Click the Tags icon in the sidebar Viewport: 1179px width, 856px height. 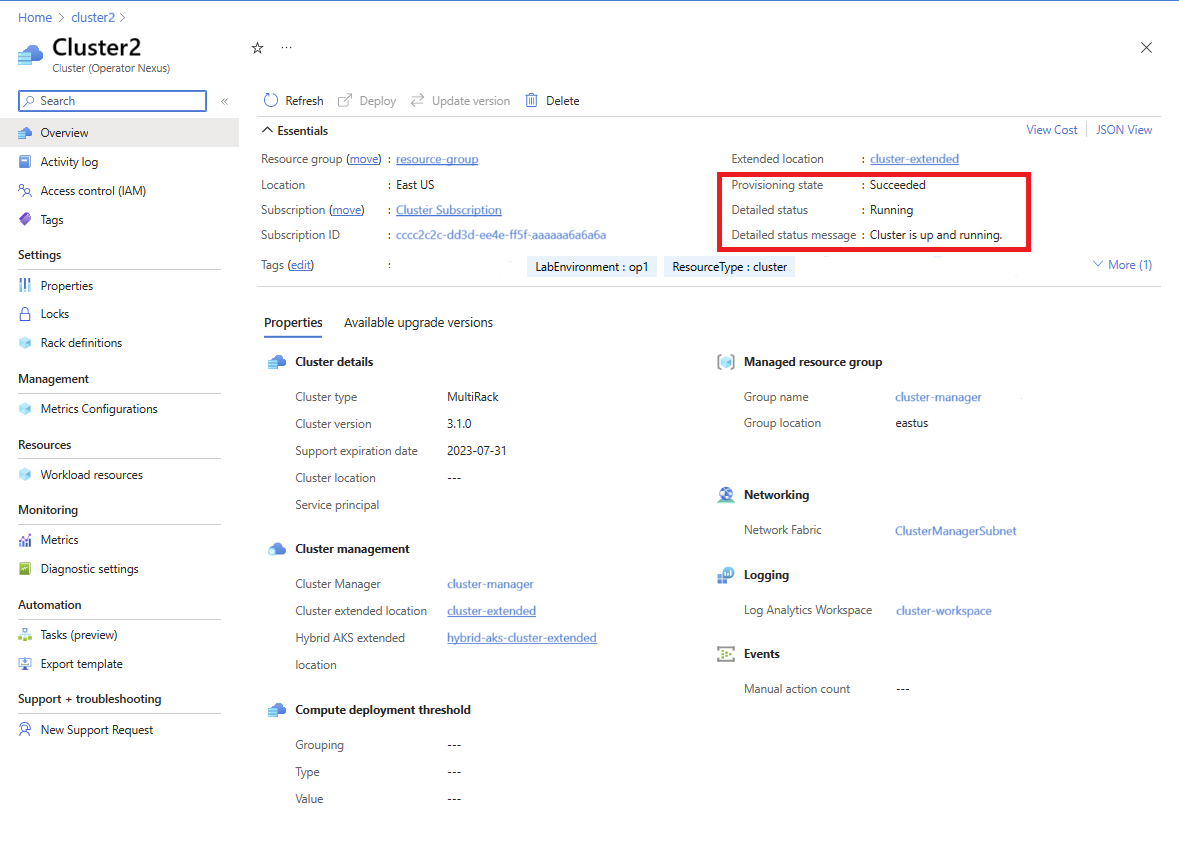[x=25, y=220]
